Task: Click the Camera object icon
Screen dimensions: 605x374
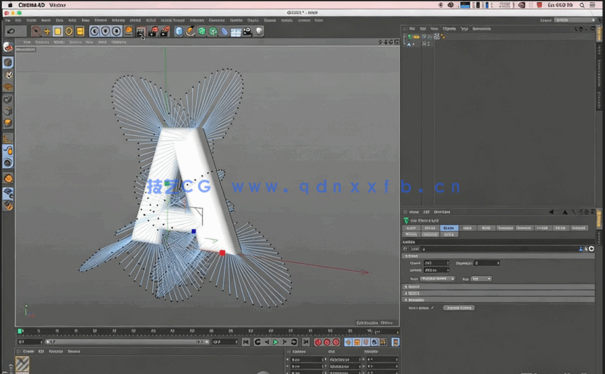Action: (247, 31)
